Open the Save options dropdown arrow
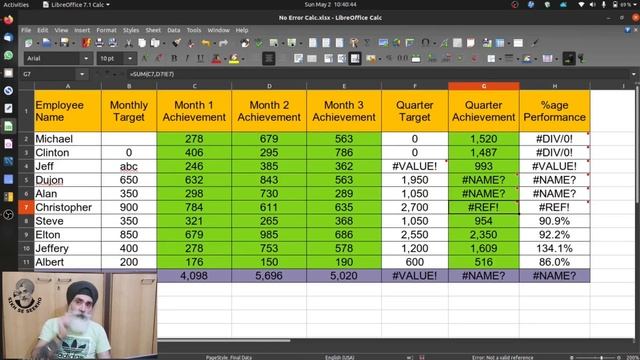This screenshot has width=640, height=360. pos(73,43)
